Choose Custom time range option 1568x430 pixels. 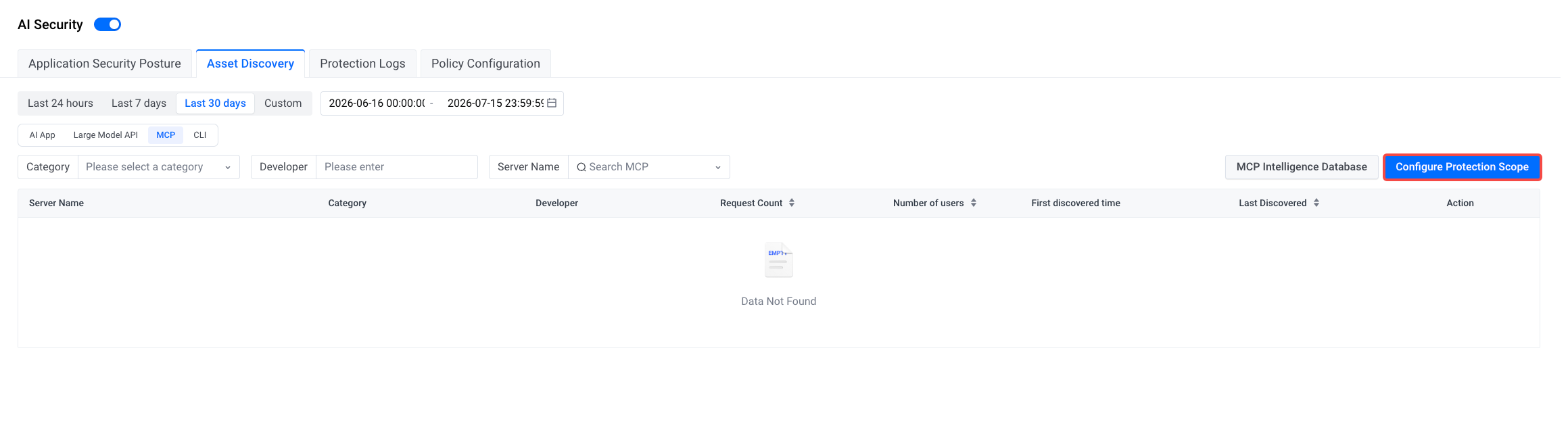283,103
